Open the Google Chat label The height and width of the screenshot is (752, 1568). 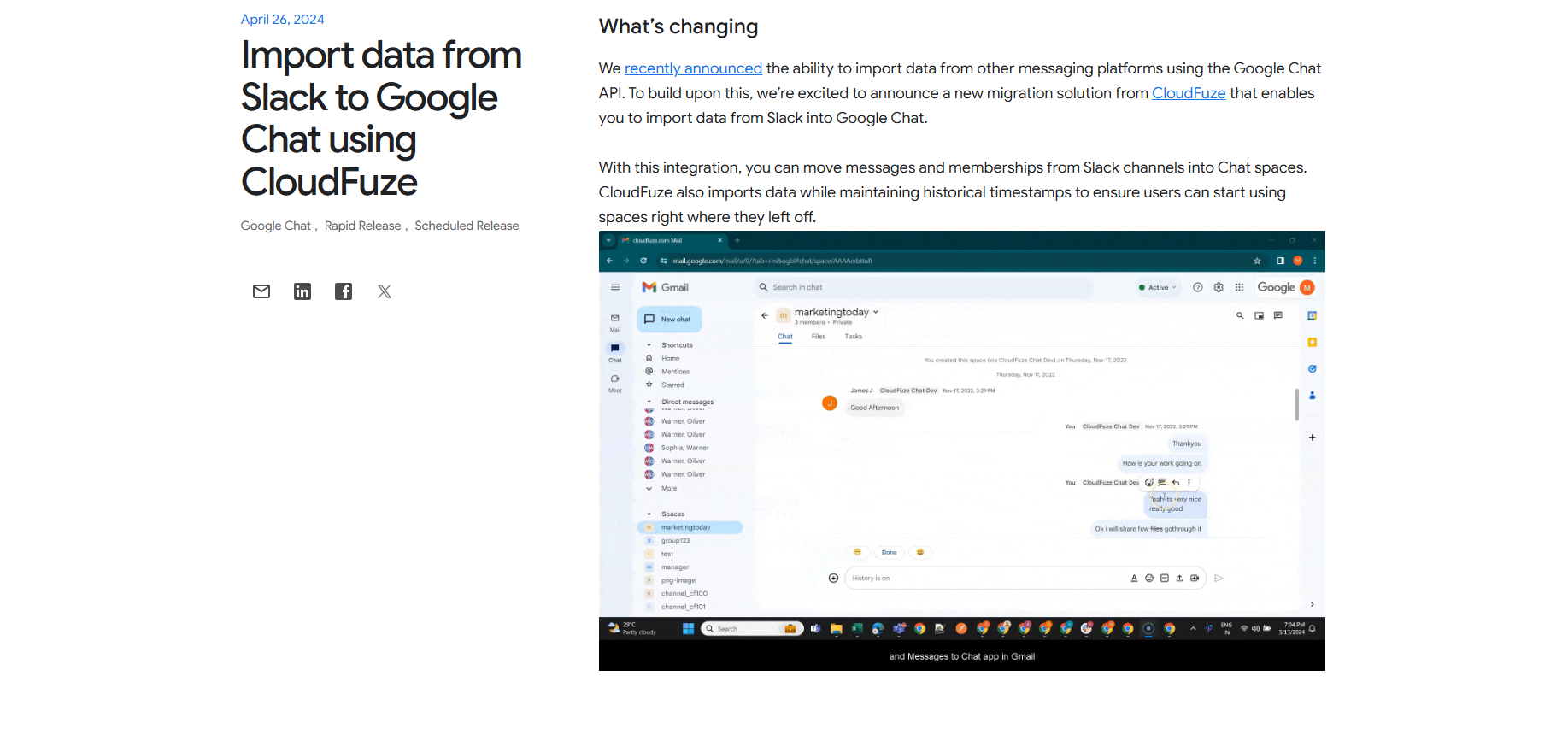pos(275,226)
